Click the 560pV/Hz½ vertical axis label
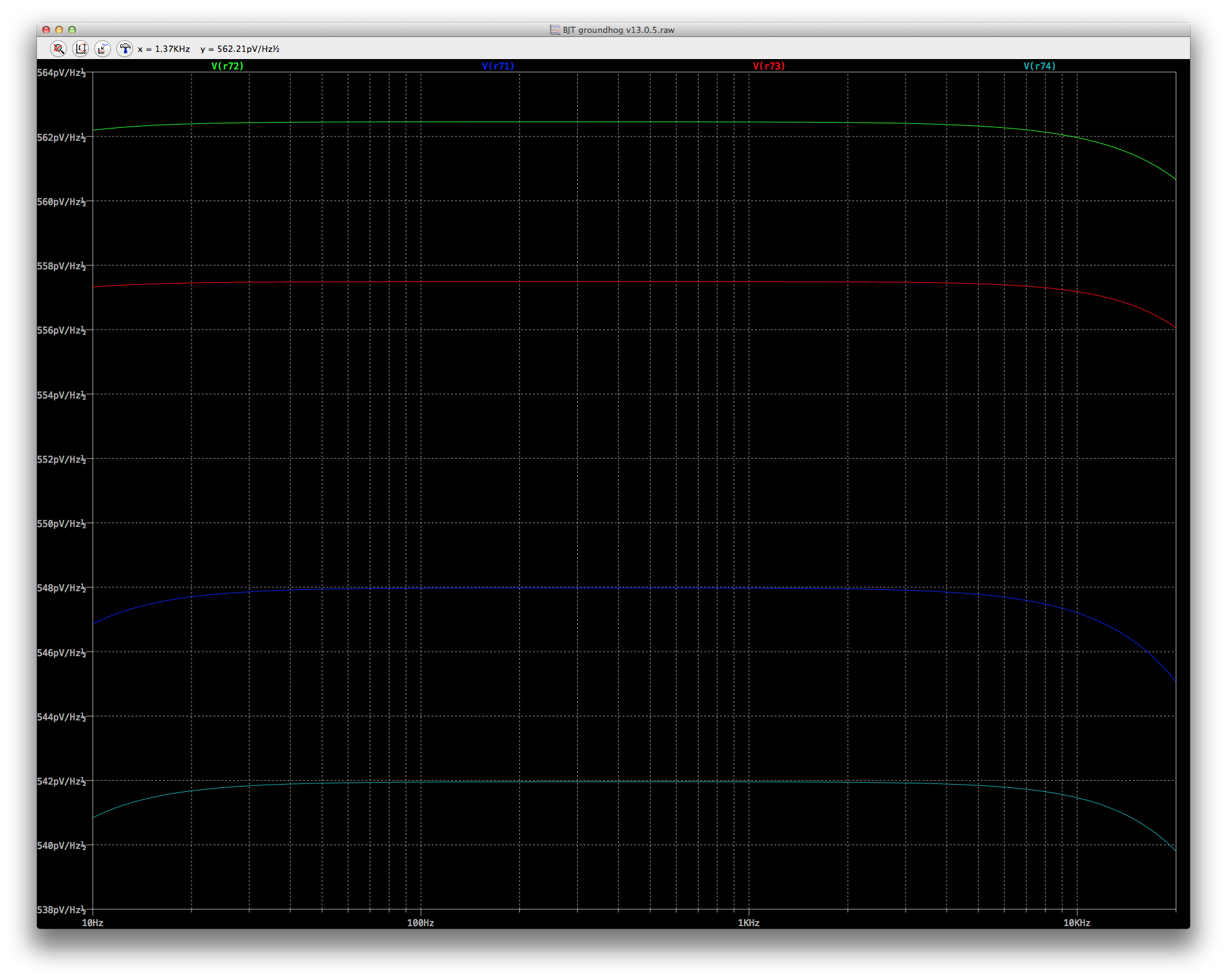The width and height of the screenshot is (1227, 980). [x=62, y=202]
